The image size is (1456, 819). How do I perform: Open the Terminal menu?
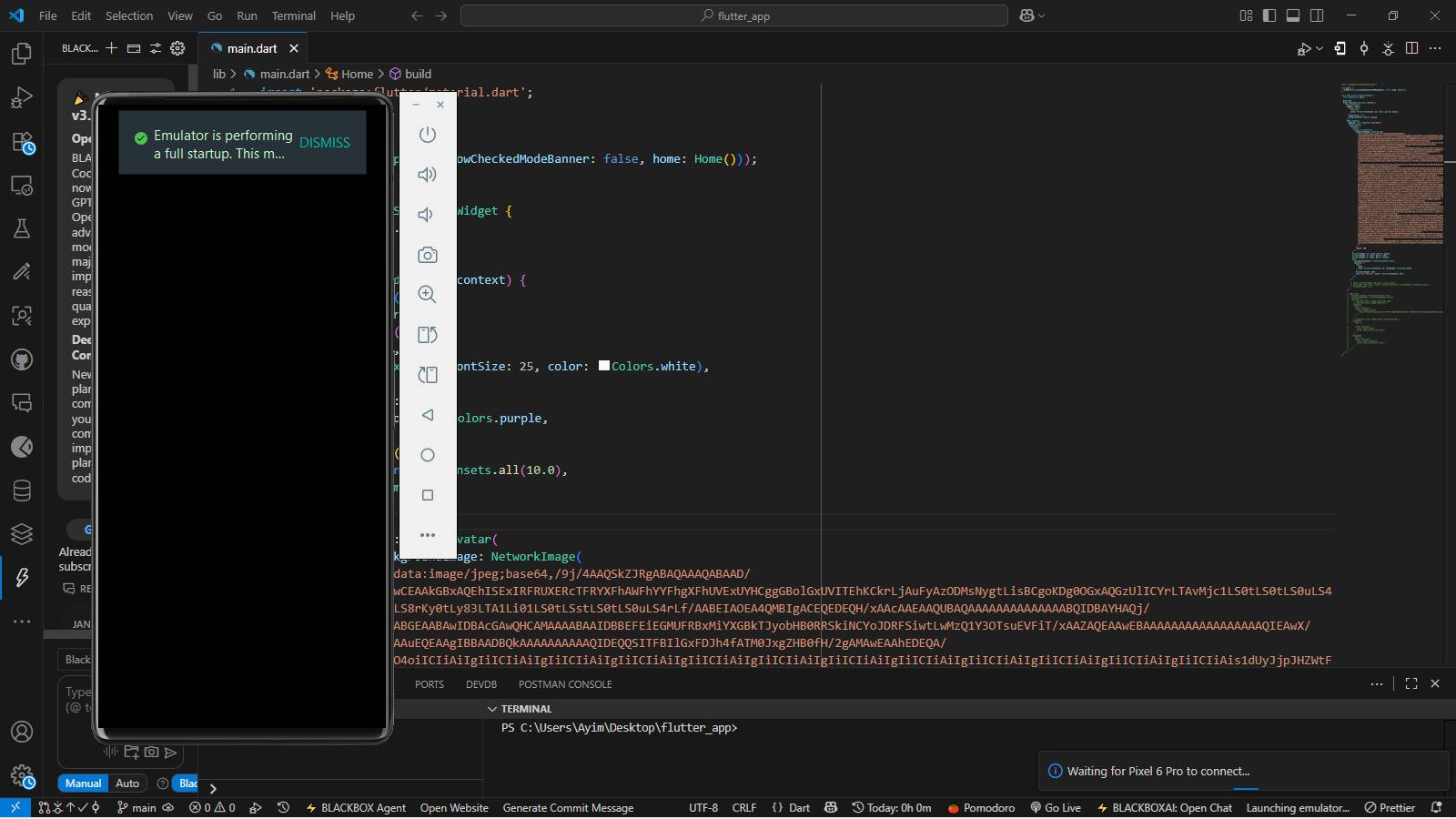coord(293,15)
